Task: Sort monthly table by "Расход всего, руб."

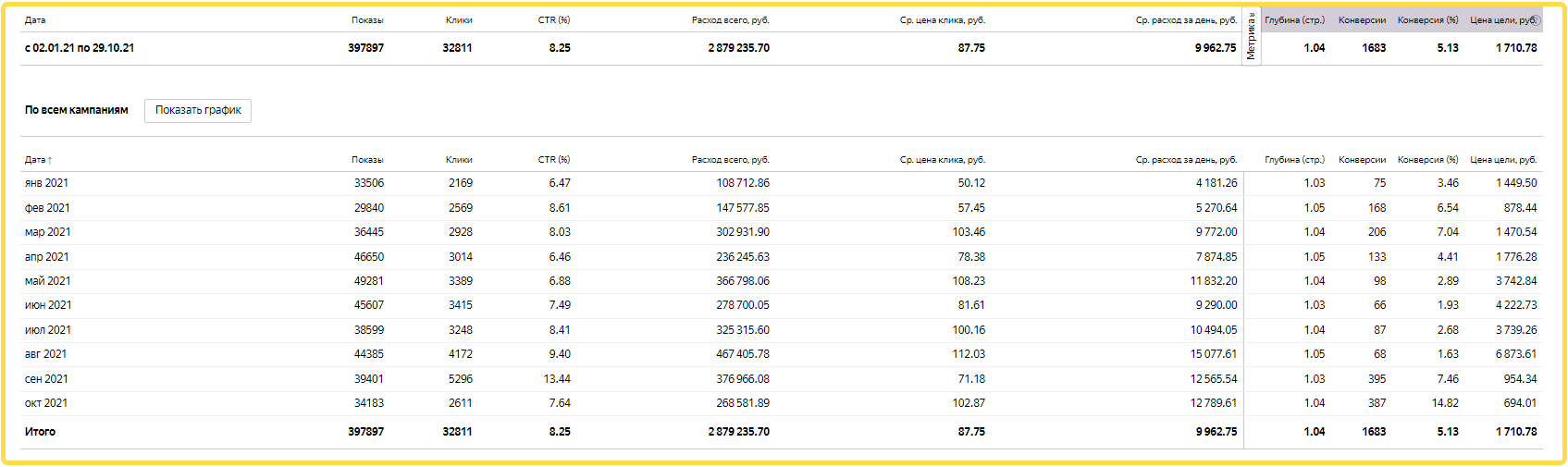Action: (x=730, y=160)
